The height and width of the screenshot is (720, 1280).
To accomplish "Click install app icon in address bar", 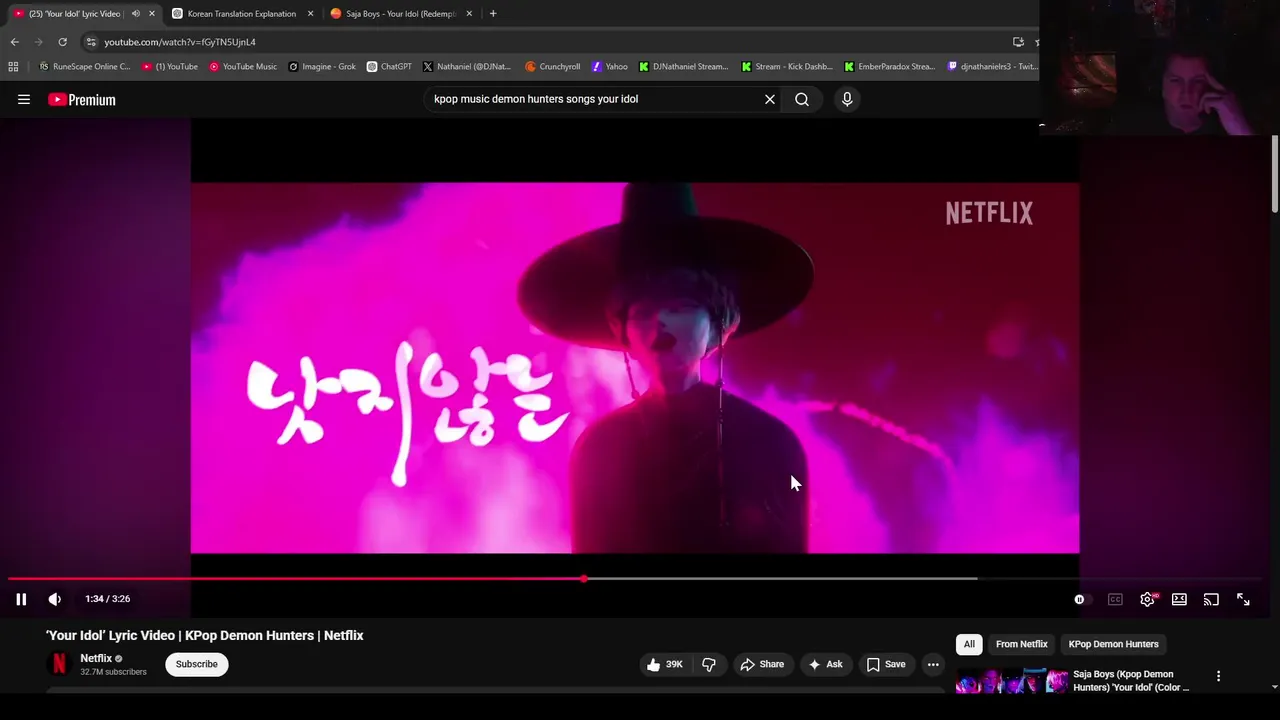I will [1018, 42].
